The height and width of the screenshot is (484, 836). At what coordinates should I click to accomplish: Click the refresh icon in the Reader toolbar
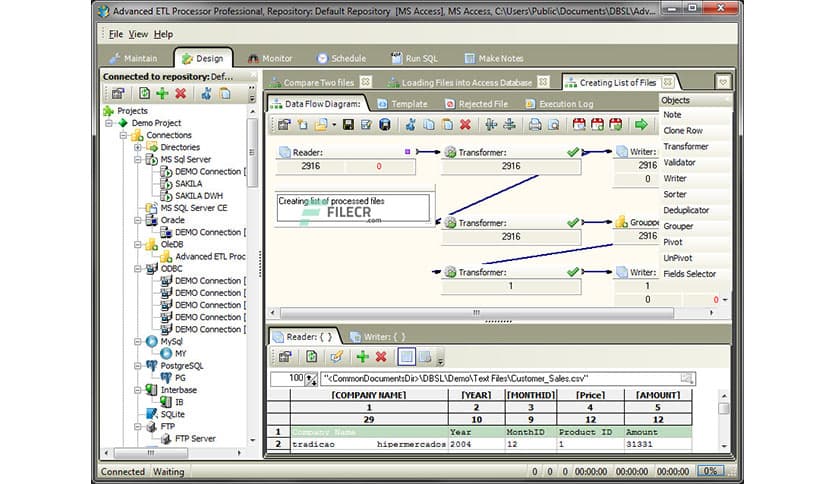click(x=311, y=357)
